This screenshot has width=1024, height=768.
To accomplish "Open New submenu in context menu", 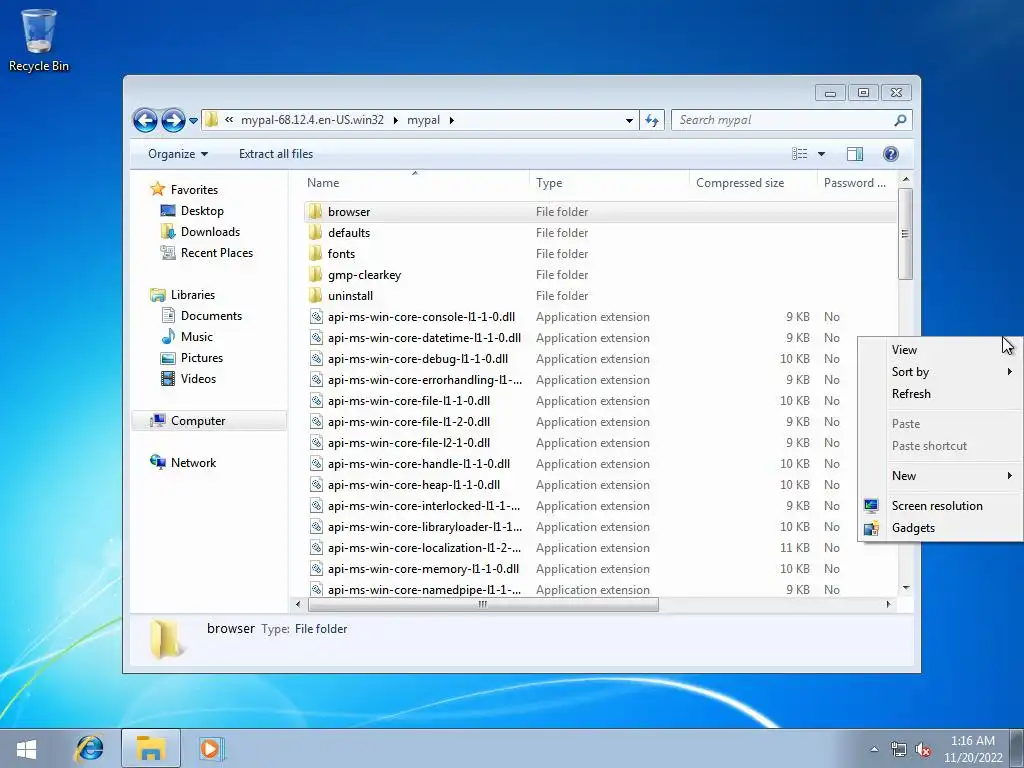I will pyautogui.click(x=940, y=476).
